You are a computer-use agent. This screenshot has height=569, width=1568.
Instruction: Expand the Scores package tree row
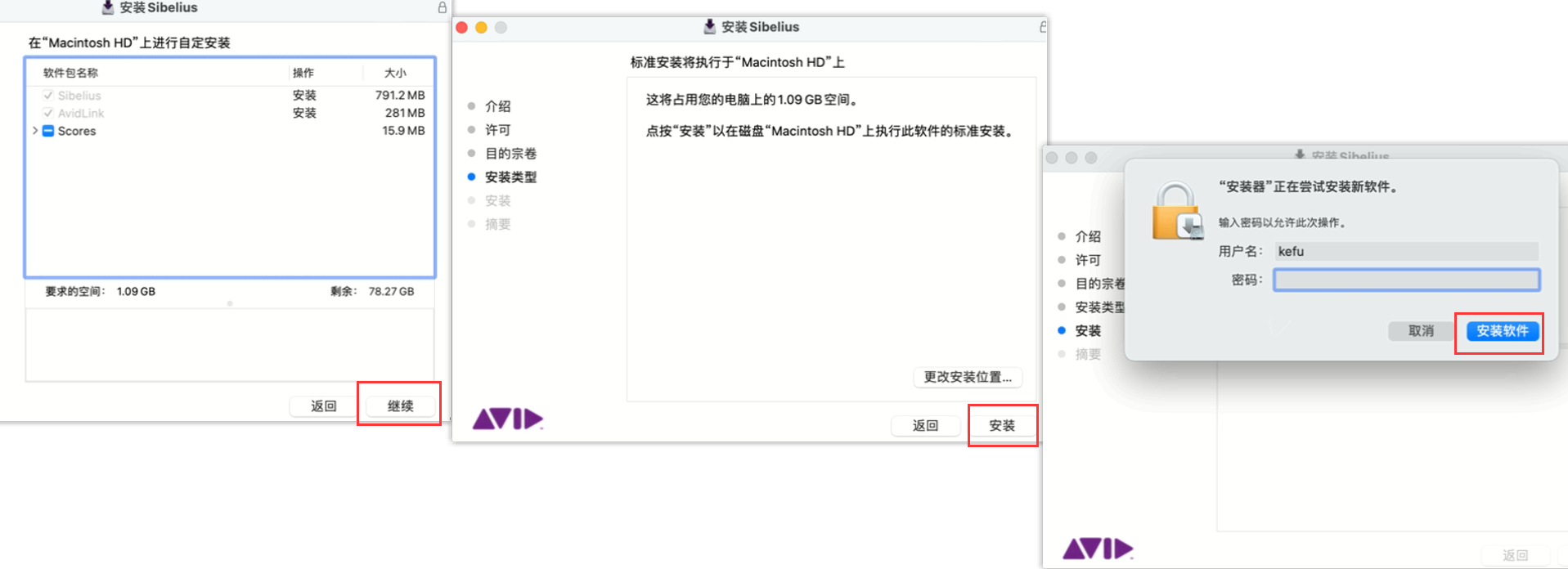(35, 131)
